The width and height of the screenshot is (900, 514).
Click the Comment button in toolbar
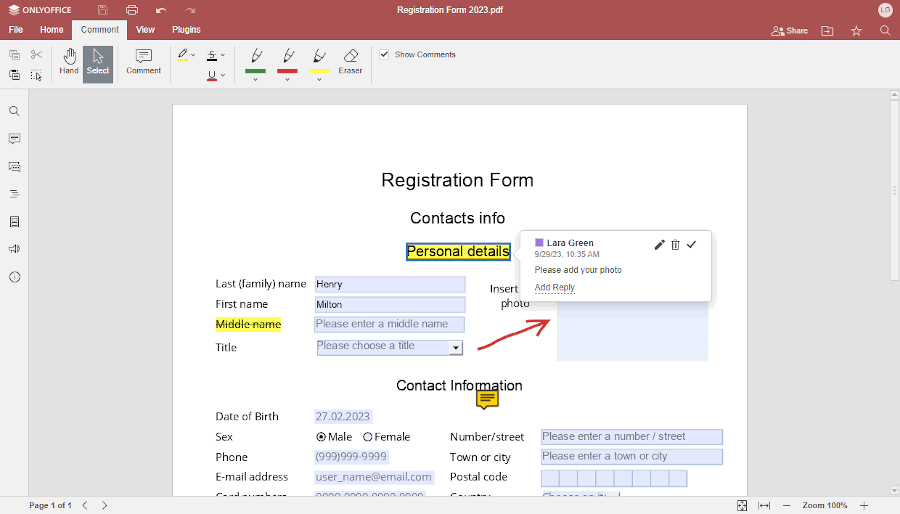[x=143, y=61]
